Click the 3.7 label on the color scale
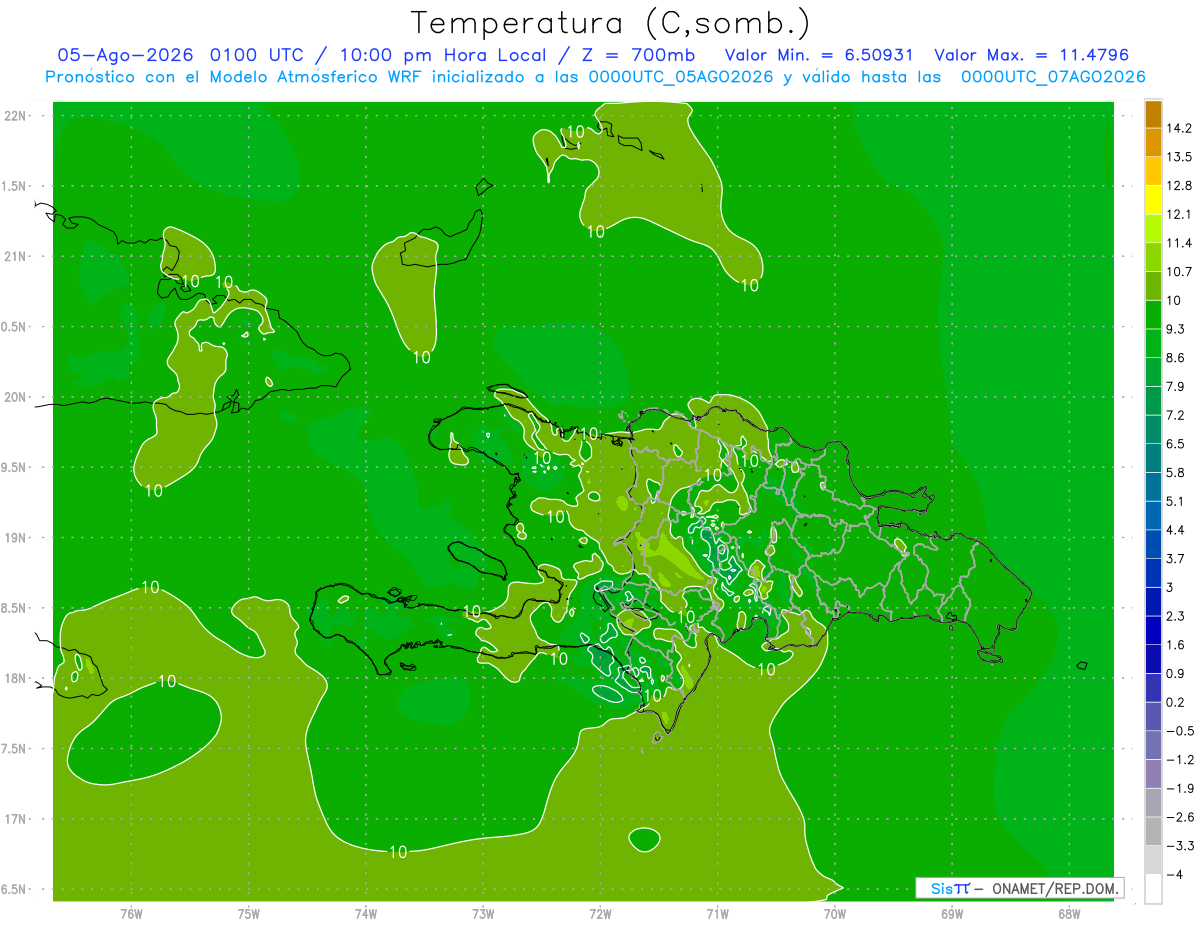1200x927 pixels. [x=1175, y=559]
